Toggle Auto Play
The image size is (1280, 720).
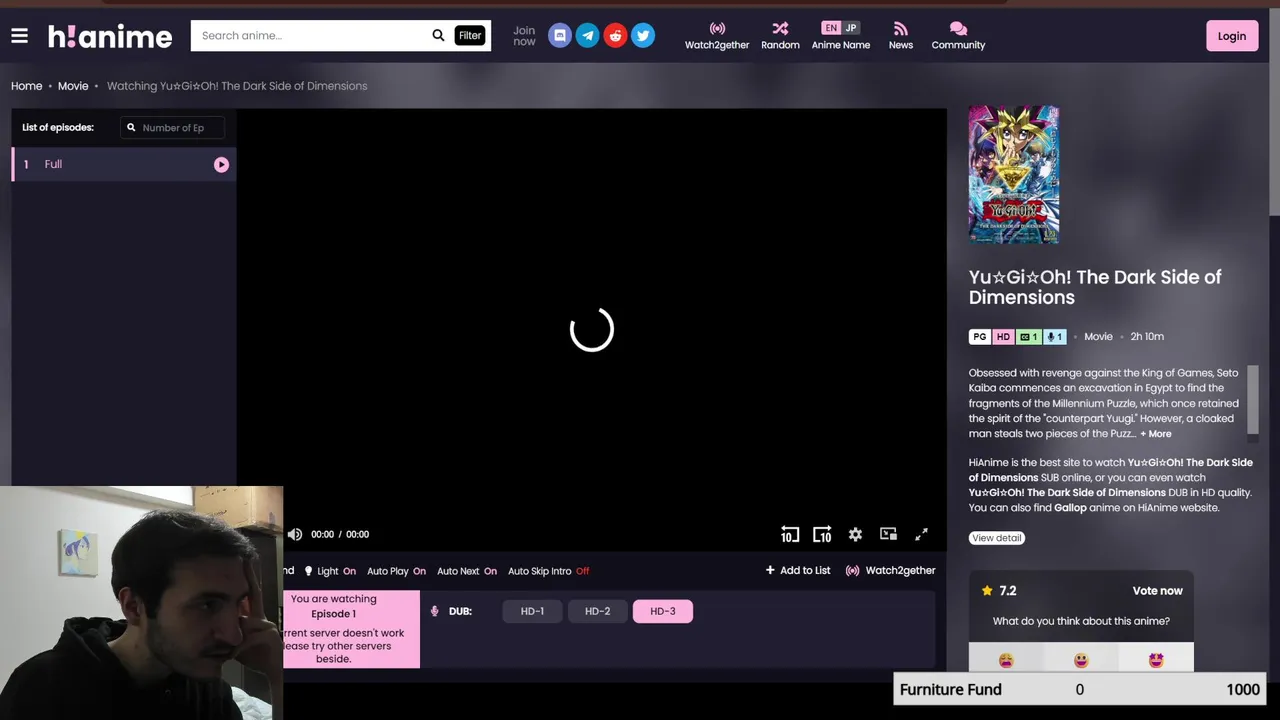(x=396, y=571)
